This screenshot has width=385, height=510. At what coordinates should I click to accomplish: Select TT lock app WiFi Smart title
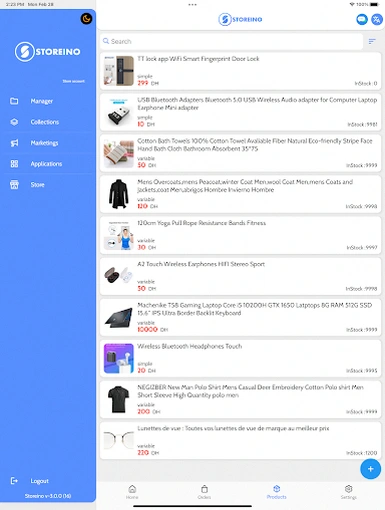point(198,59)
